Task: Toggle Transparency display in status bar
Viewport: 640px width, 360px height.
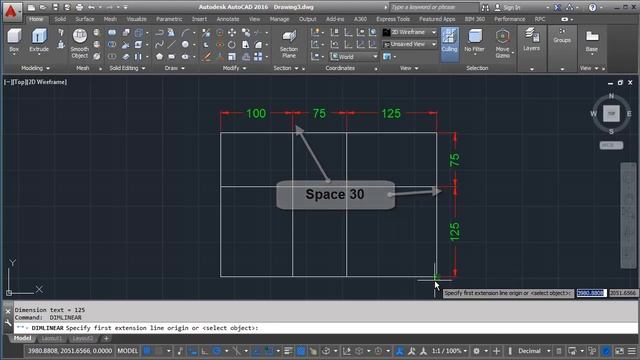Action: [x=301, y=351]
